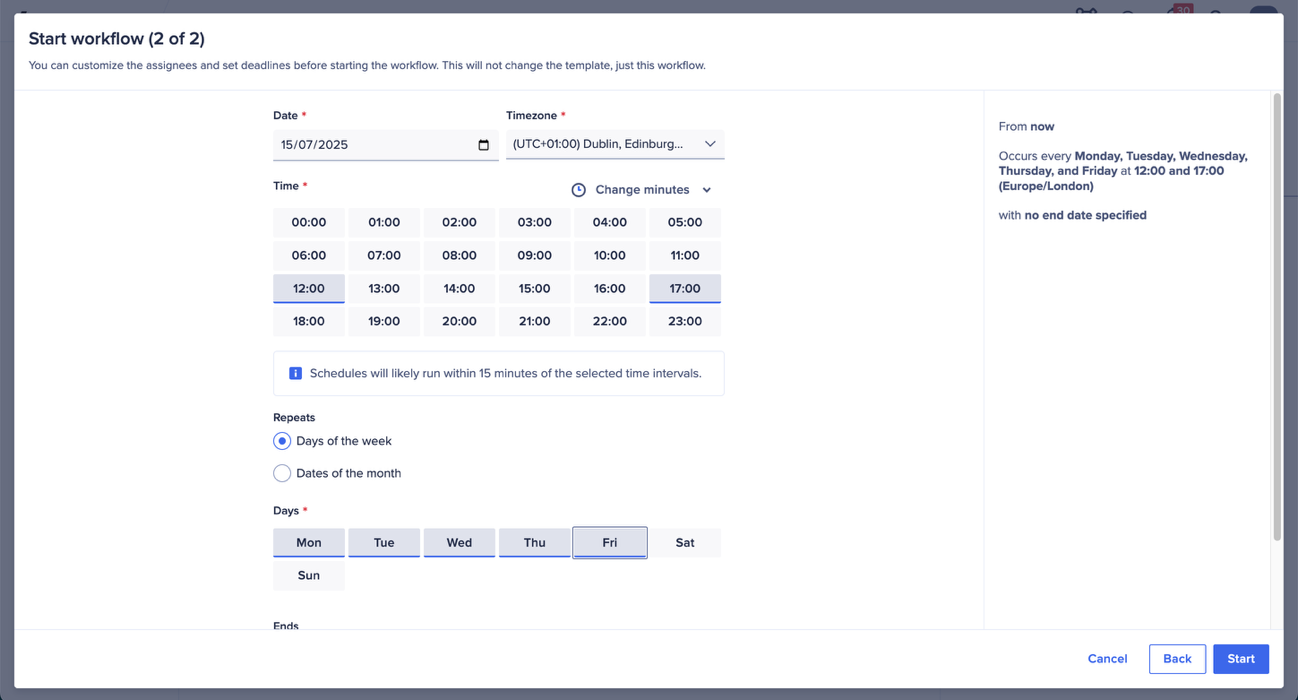Toggle the 14:00 time slot
Image resolution: width=1298 pixels, height=700 pixels.
click(459, 288)
